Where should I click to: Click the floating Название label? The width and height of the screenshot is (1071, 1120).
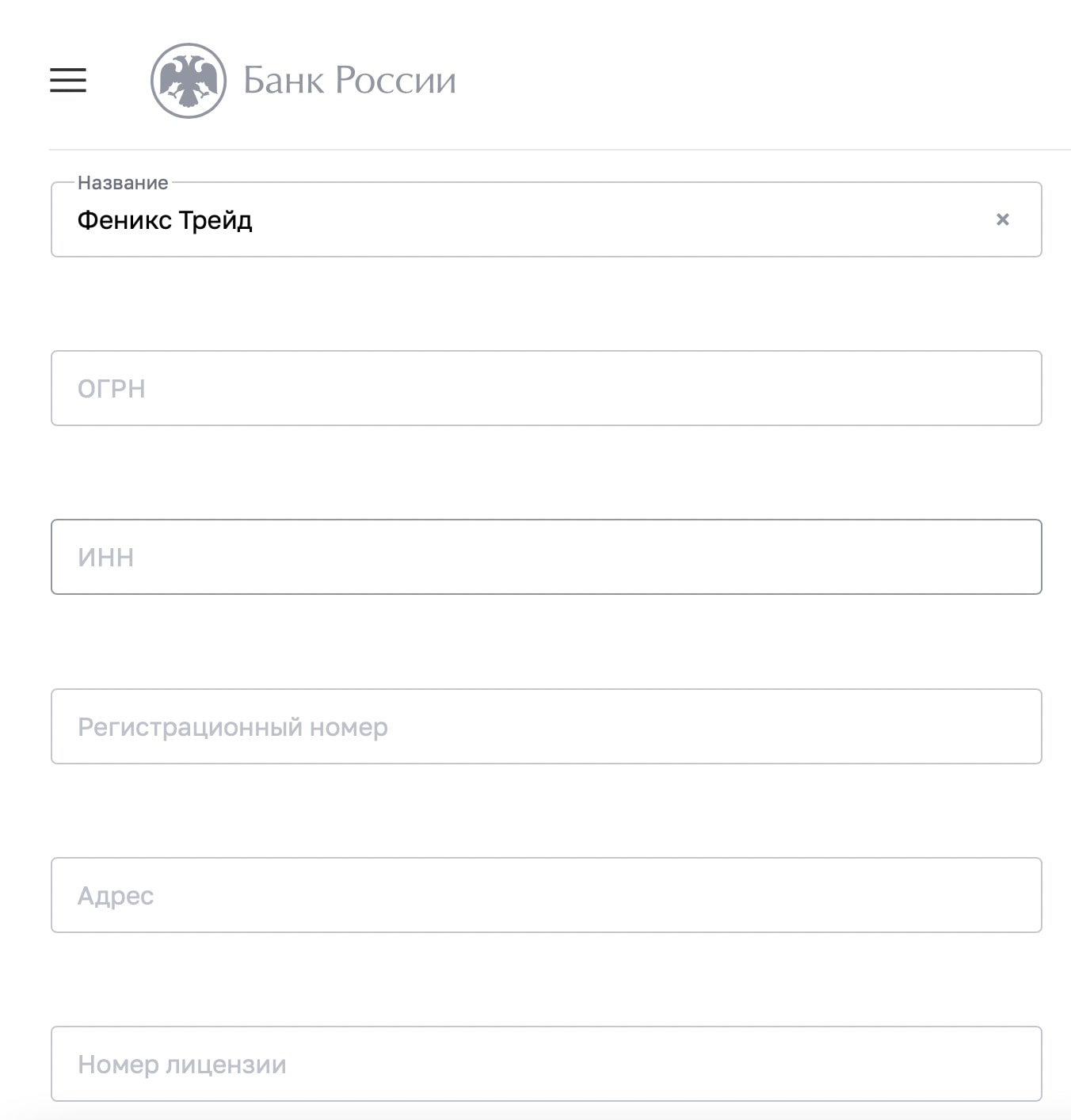(123, 183)
